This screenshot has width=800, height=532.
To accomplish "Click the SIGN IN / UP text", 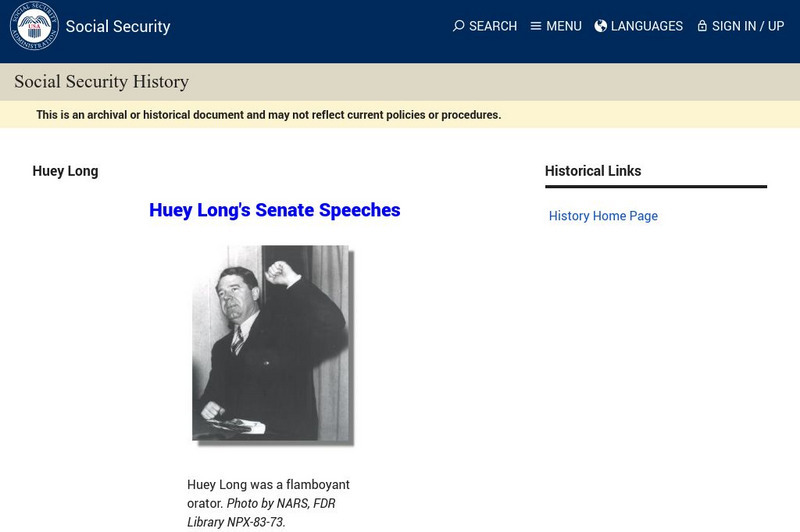I will point(748,26).
